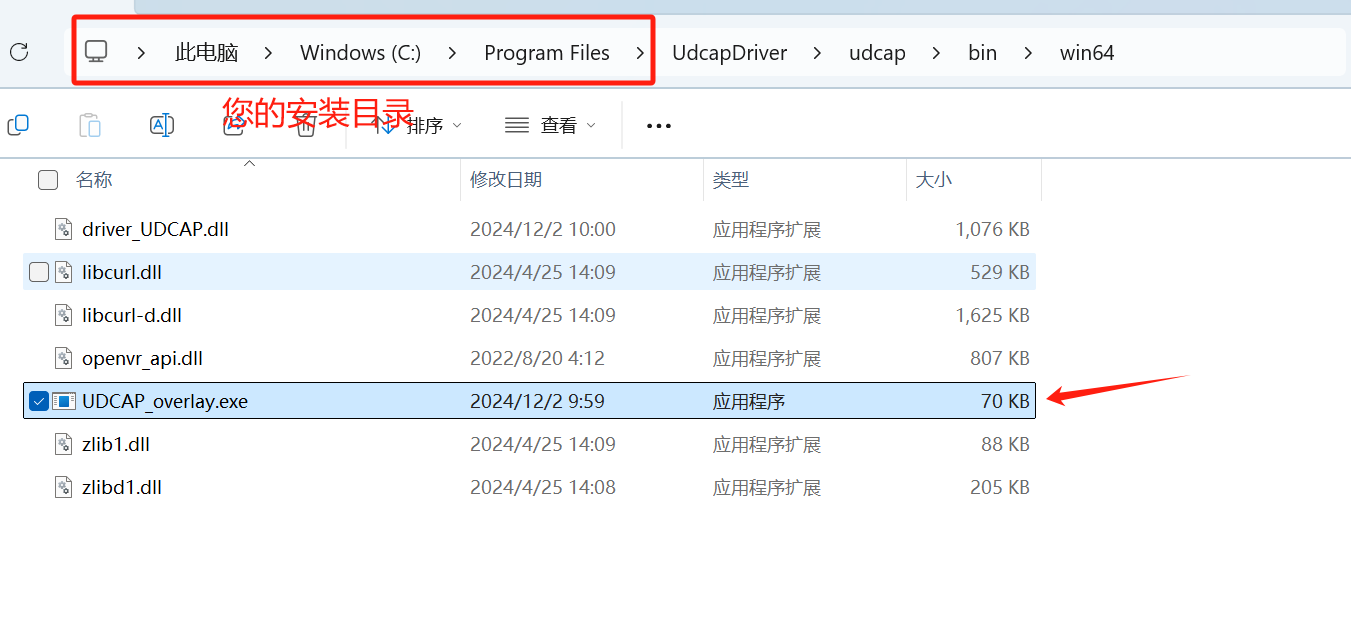Click the win64 breadcrumb segment
1351x627 pixels.
click(1087, 53)
